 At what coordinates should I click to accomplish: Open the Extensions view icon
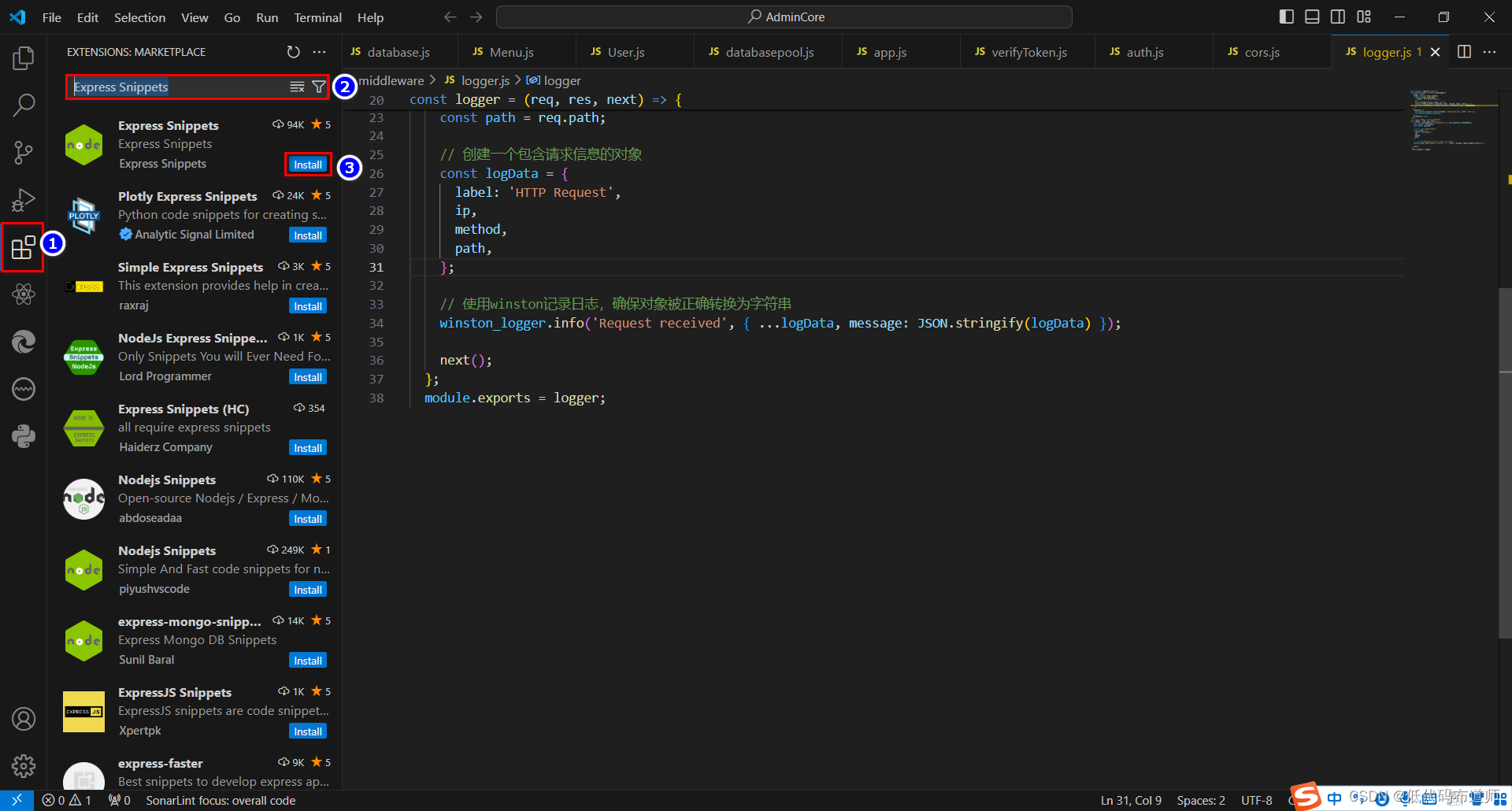tap(24, 247)
